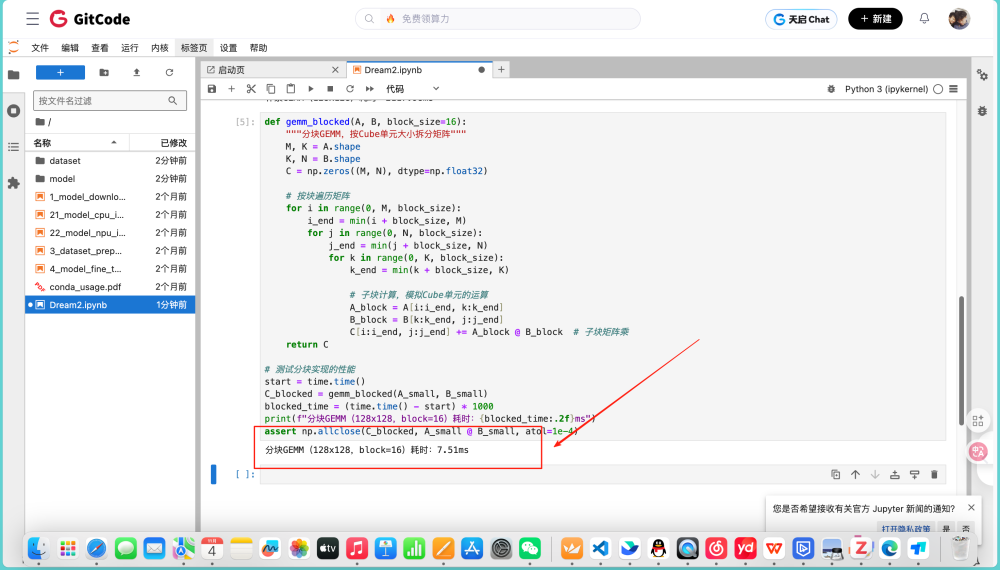Delete the current cell with the trash icon

click(934, 474)
